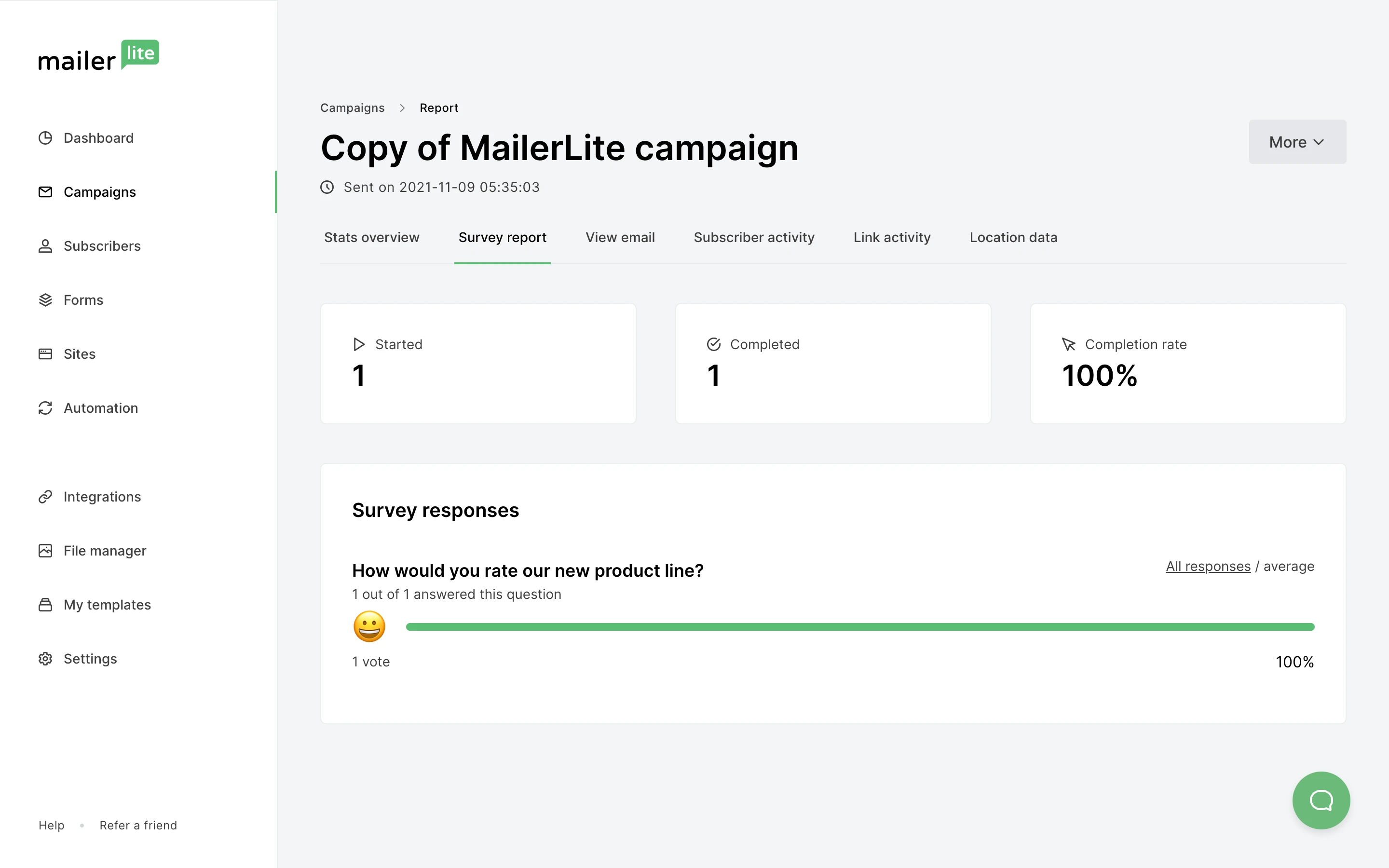Click the Settings gear icon
Screen dimensions: 1389x868
click(45, 658)
